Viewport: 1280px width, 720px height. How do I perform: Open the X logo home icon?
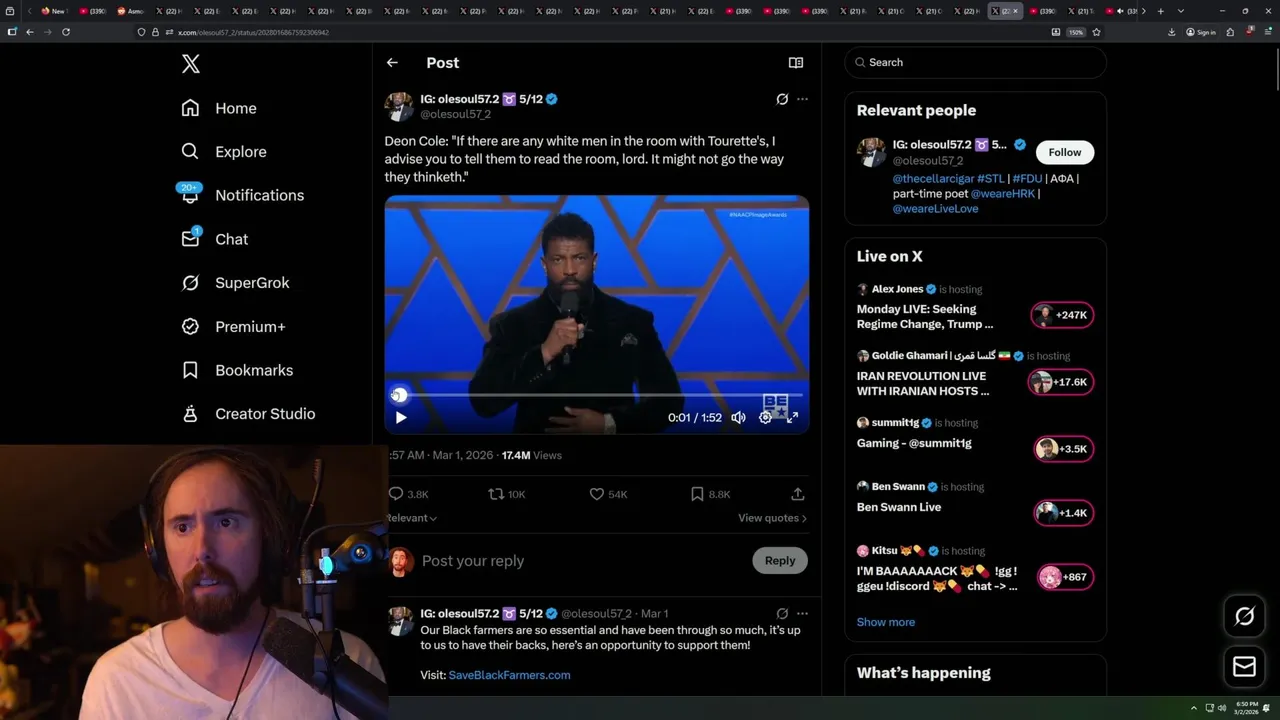pos(191,64)
